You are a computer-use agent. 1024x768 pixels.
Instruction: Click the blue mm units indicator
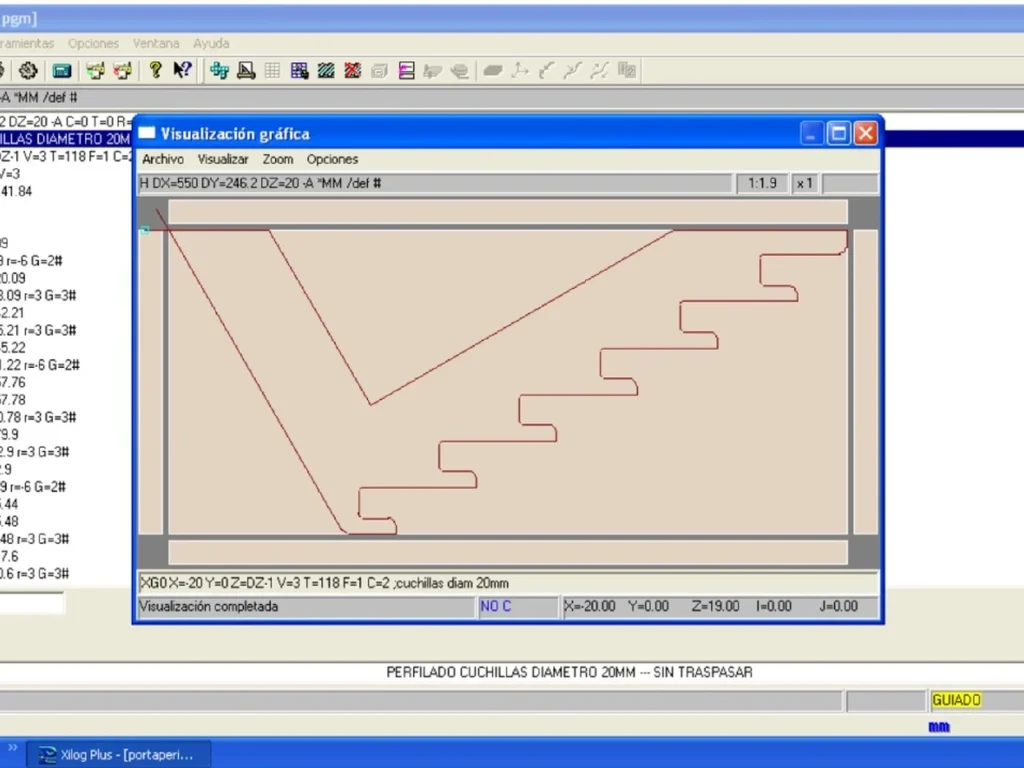click(x=938, y=727)
